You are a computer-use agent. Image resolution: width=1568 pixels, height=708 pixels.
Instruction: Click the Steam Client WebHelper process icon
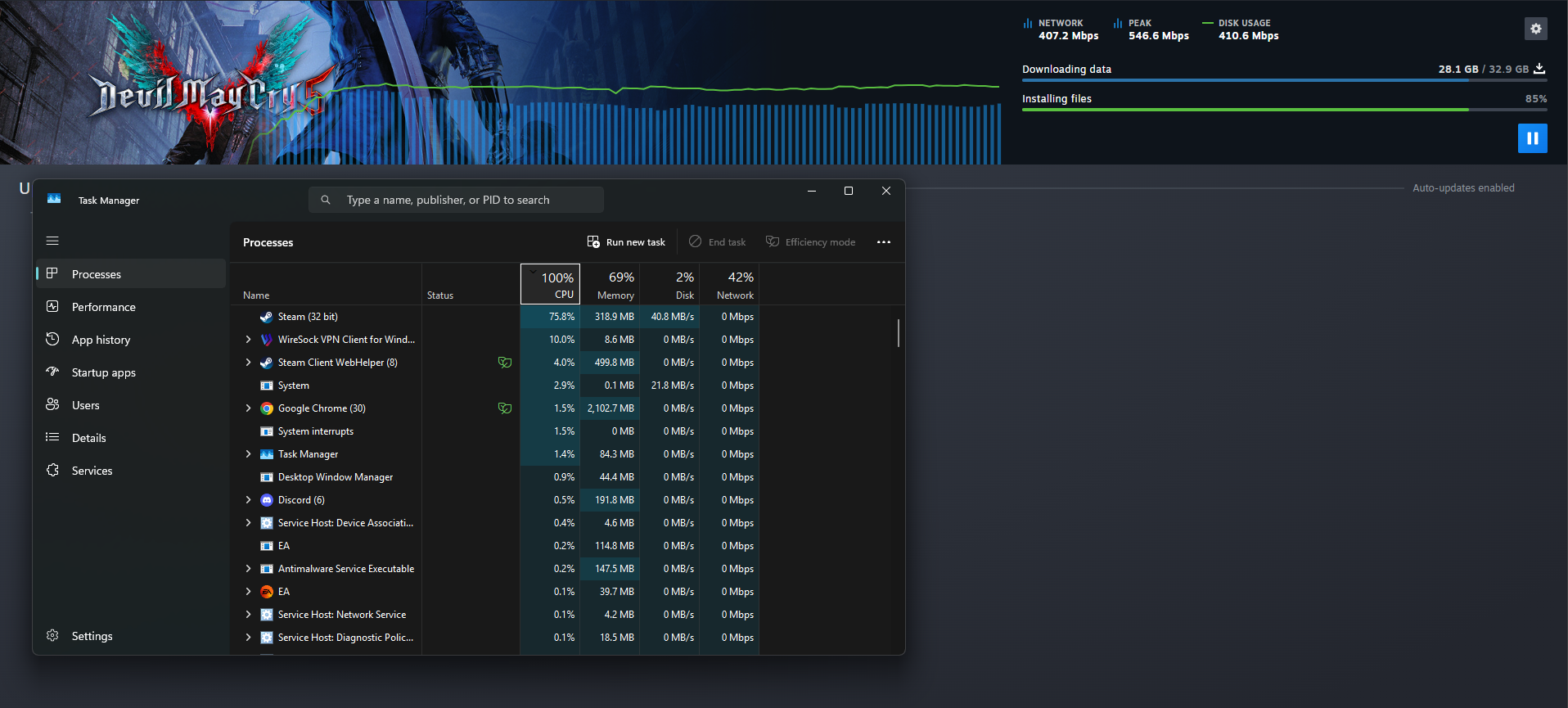click(x=267, y=363)
